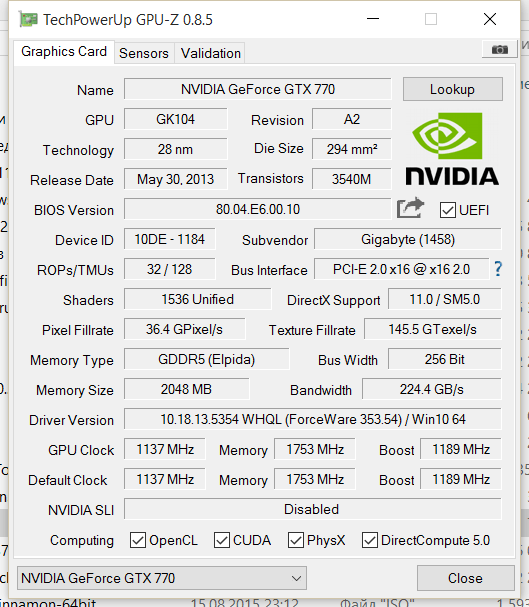Toggle the UEFI checkbox
This screenshot has width=529, height=607.
pos(447,210)
